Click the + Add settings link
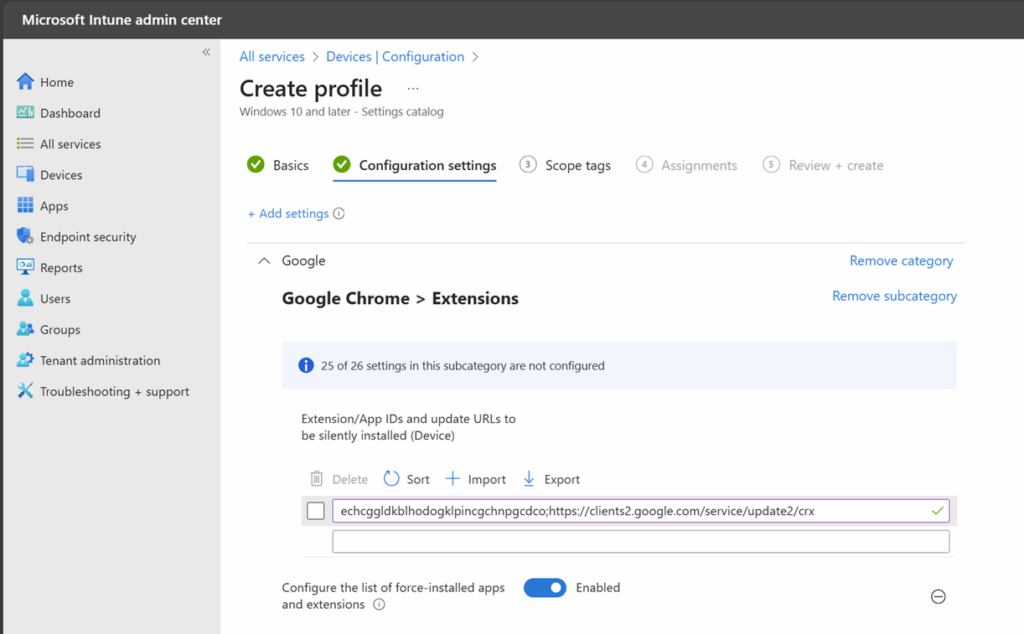1024x634 pixels. pyautogui.click(x=288, y=214)
